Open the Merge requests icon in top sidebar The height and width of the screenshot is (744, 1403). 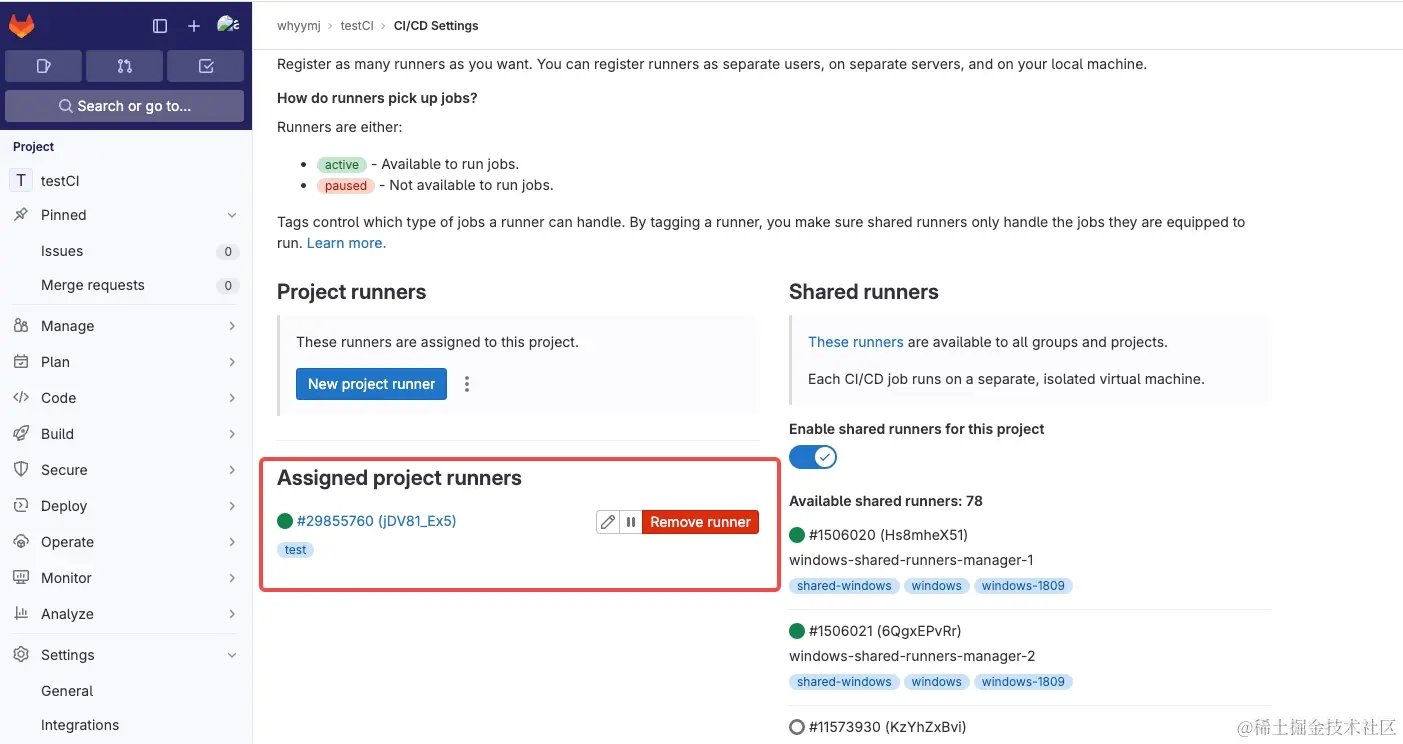click(x=125, y=65)
